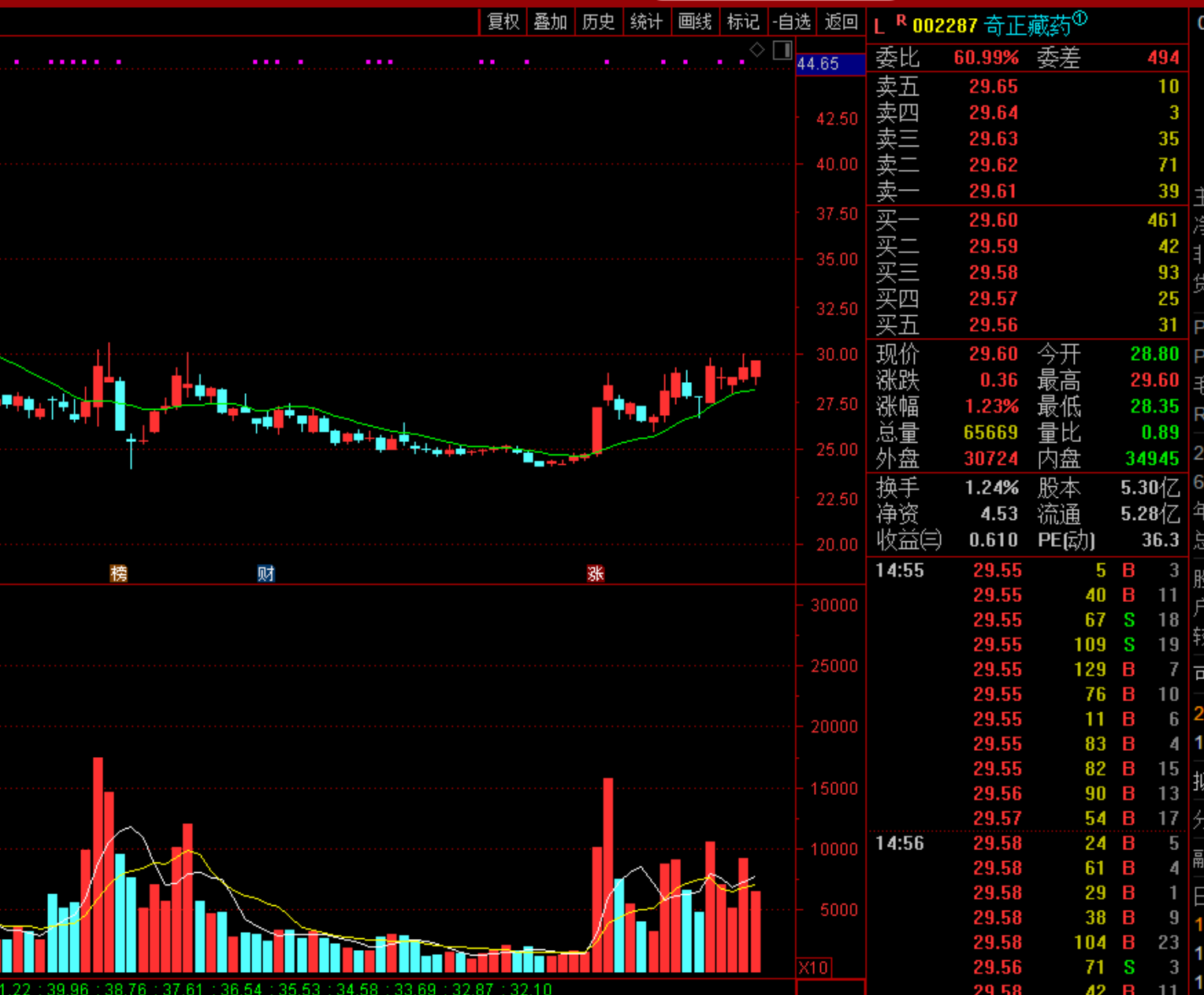Image resolution: width=1204 pixels, height=995 pixels.
Task: Click the tick row with volume 109 S
Action: coord(1027,644)
